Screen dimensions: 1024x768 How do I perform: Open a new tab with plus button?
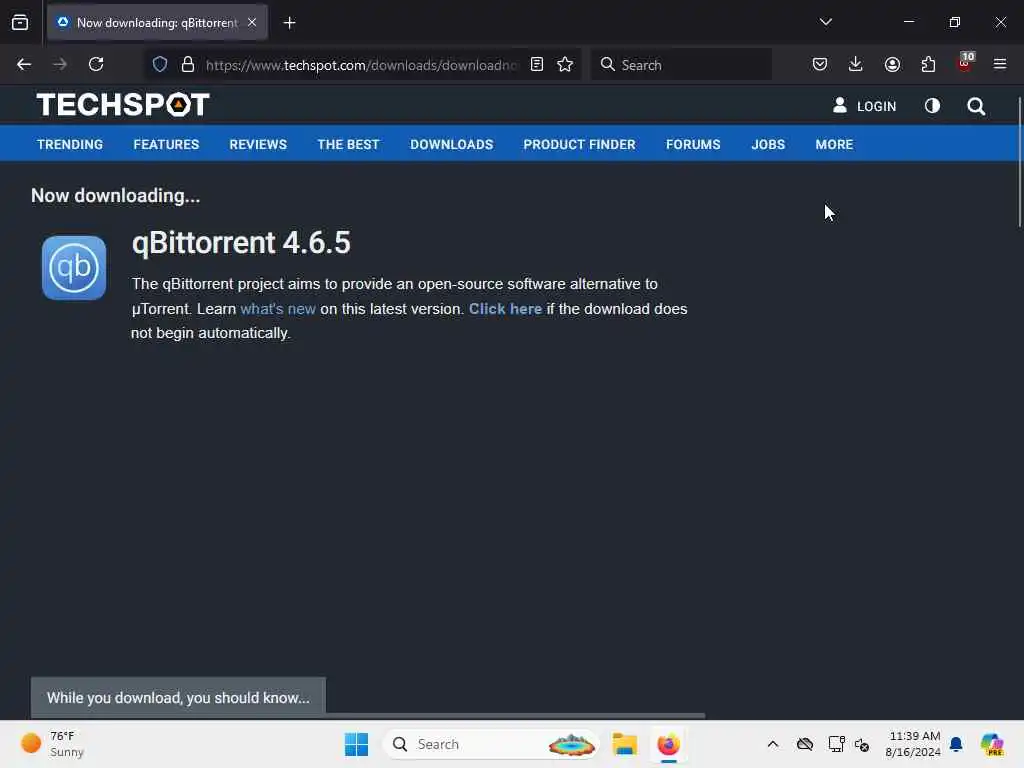point(289,23)
